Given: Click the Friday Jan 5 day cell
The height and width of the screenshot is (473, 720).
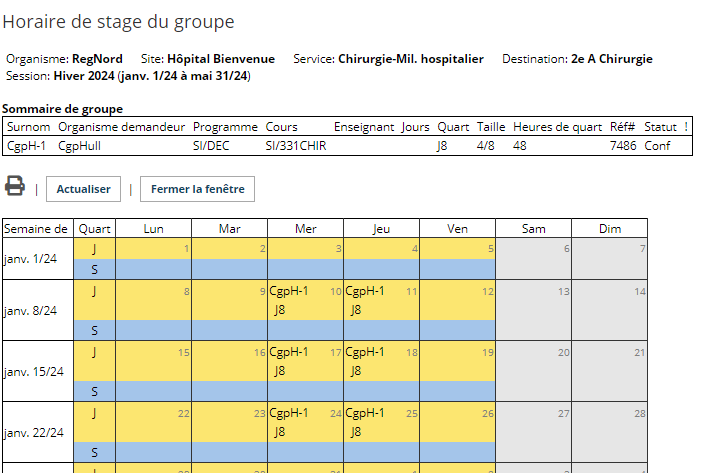Looking at the screenshot, I should 457,249.
